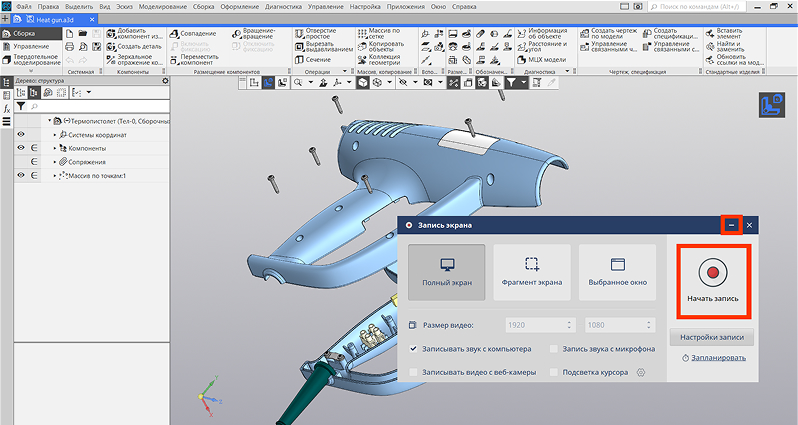The height and width of the screenshot is (425, 798).
Task: Click Создать чертеж по модели command
Action: (x=608, y=34)
